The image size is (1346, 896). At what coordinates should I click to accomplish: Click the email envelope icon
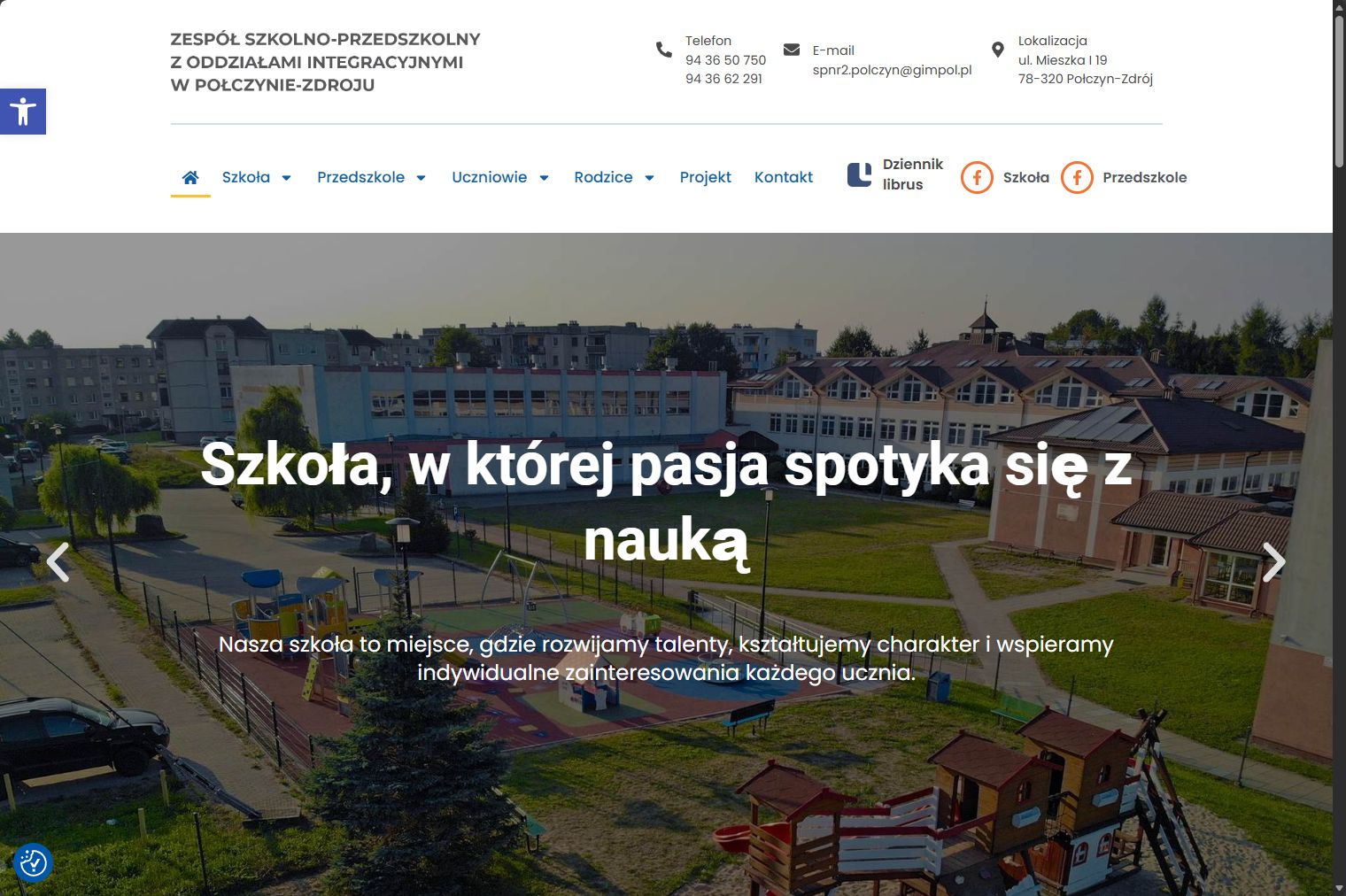click(792, 50)
